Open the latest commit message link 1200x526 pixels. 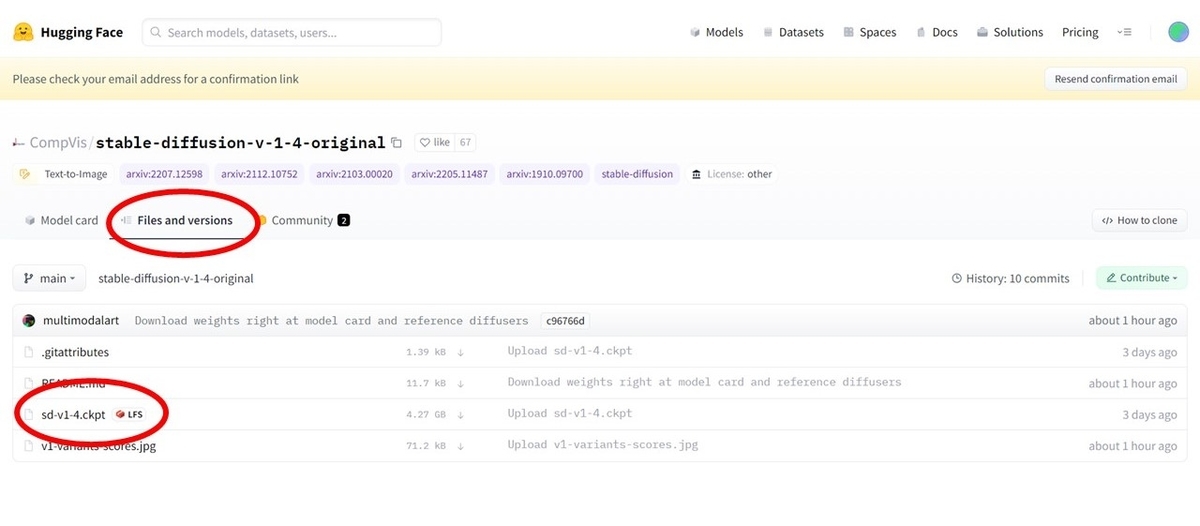(331, 321)
